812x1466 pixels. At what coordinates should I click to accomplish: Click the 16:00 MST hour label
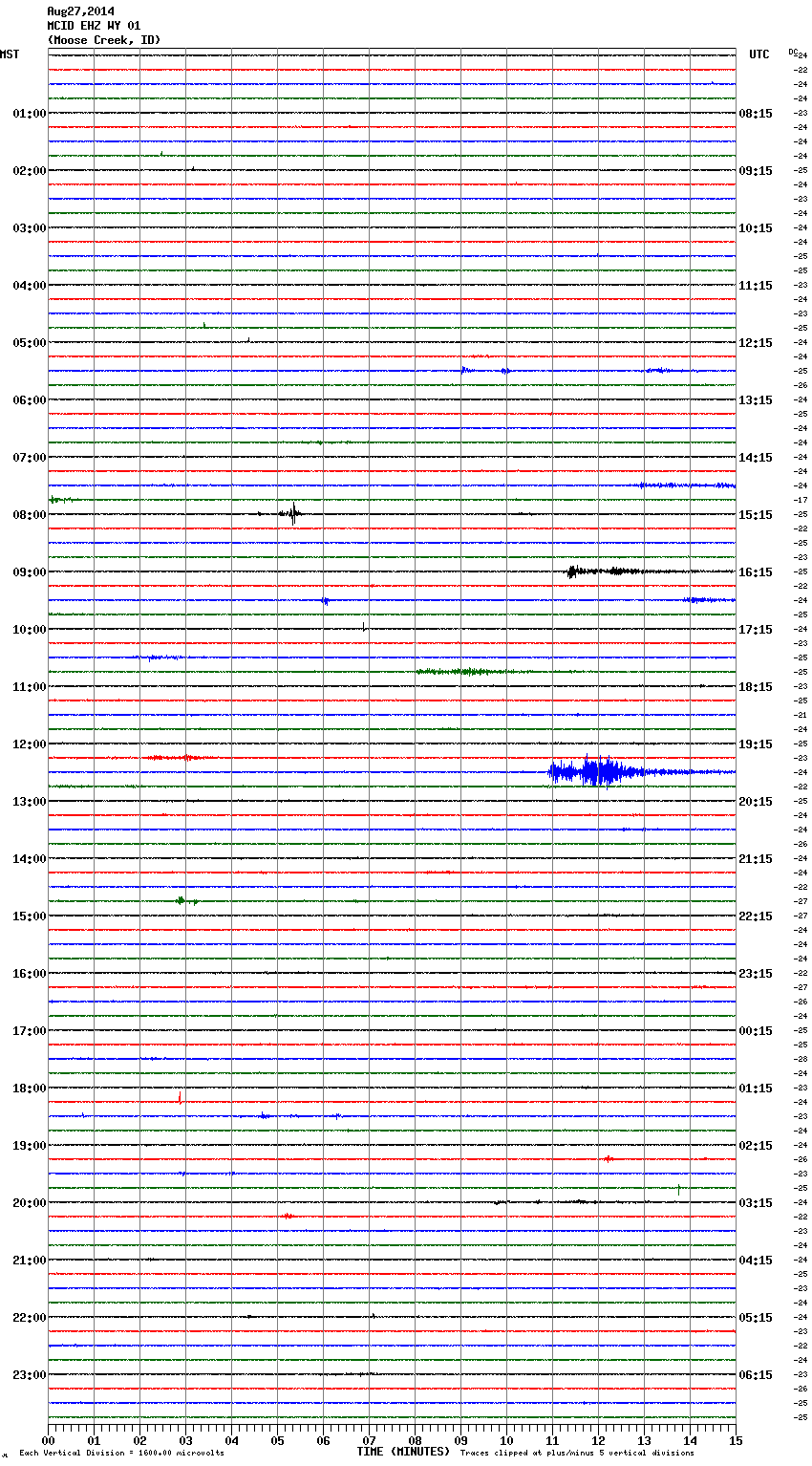(29, 974)
